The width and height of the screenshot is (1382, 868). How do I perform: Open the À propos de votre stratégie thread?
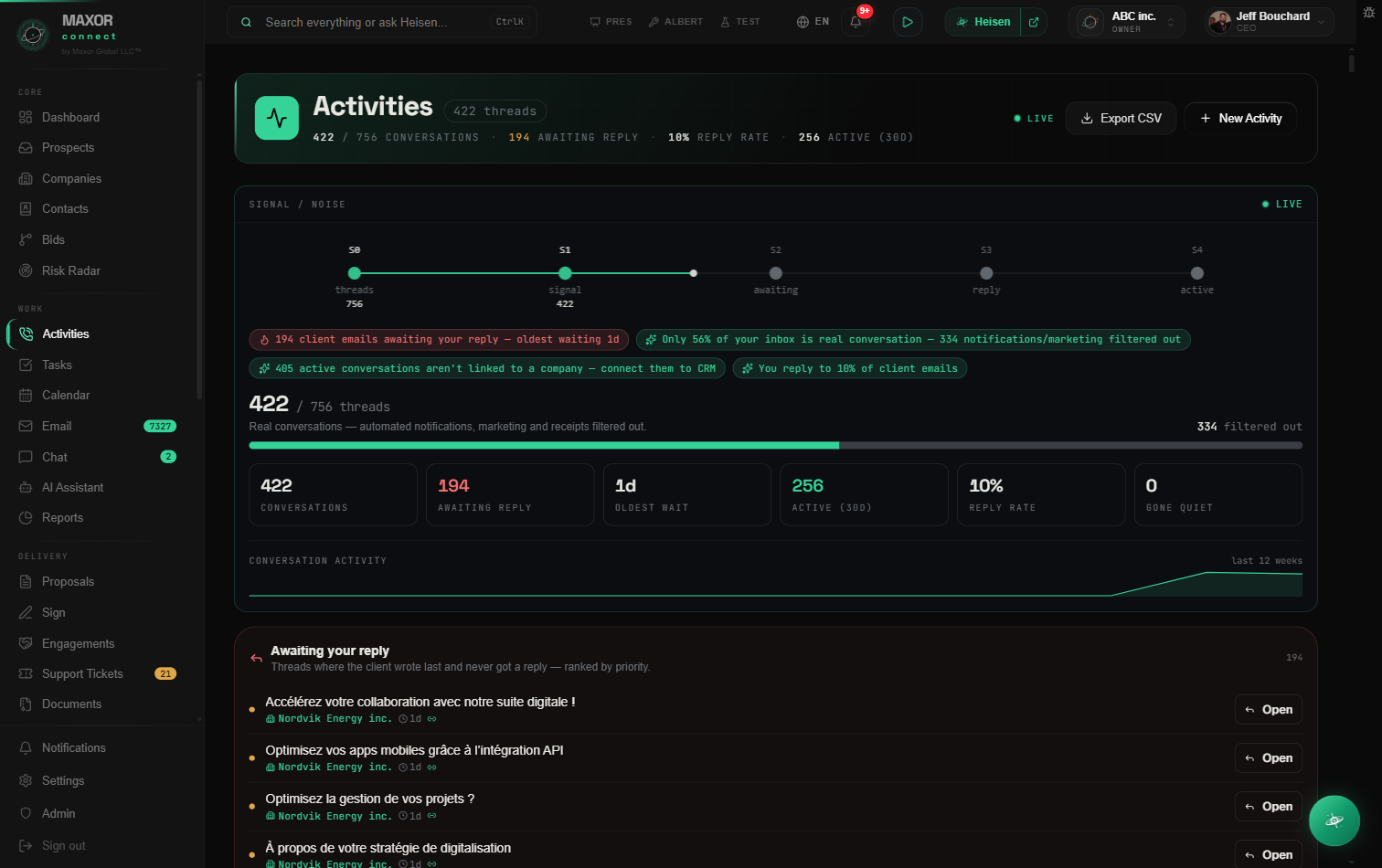[1269, 855]
